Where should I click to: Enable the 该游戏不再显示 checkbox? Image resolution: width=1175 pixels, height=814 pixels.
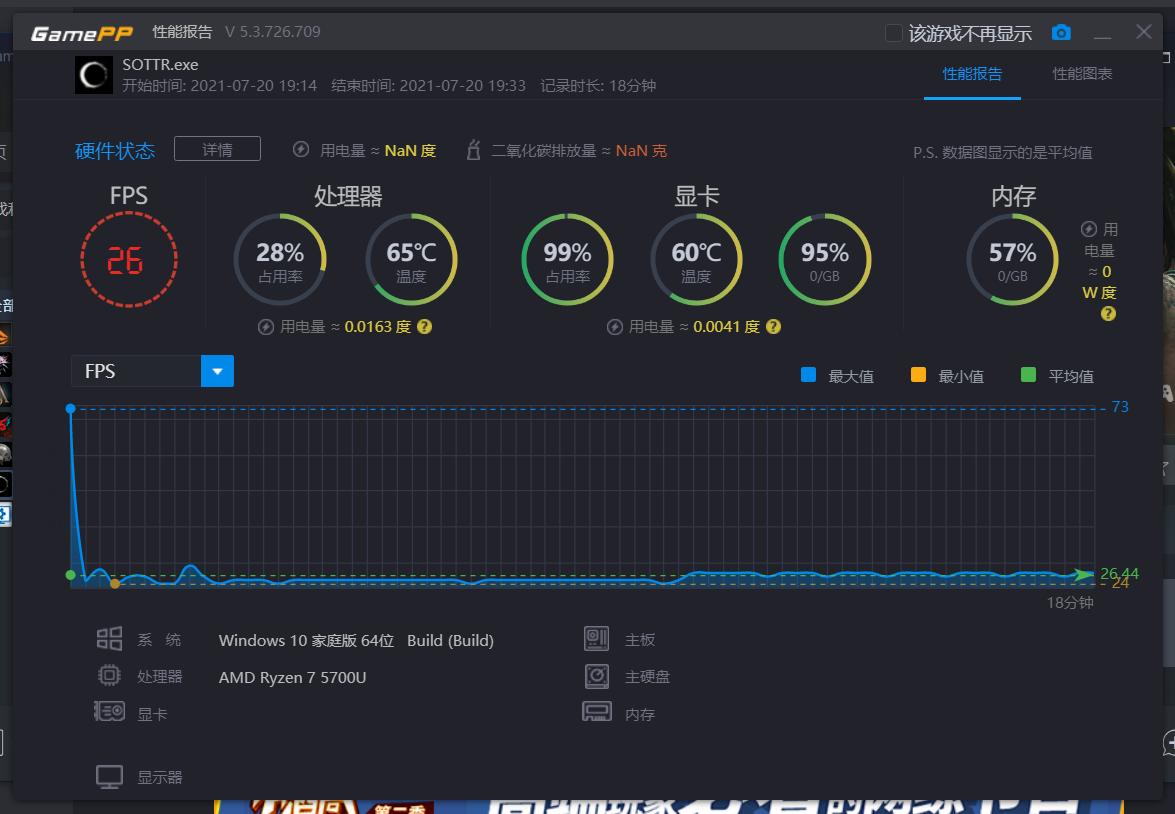point(893,33)
